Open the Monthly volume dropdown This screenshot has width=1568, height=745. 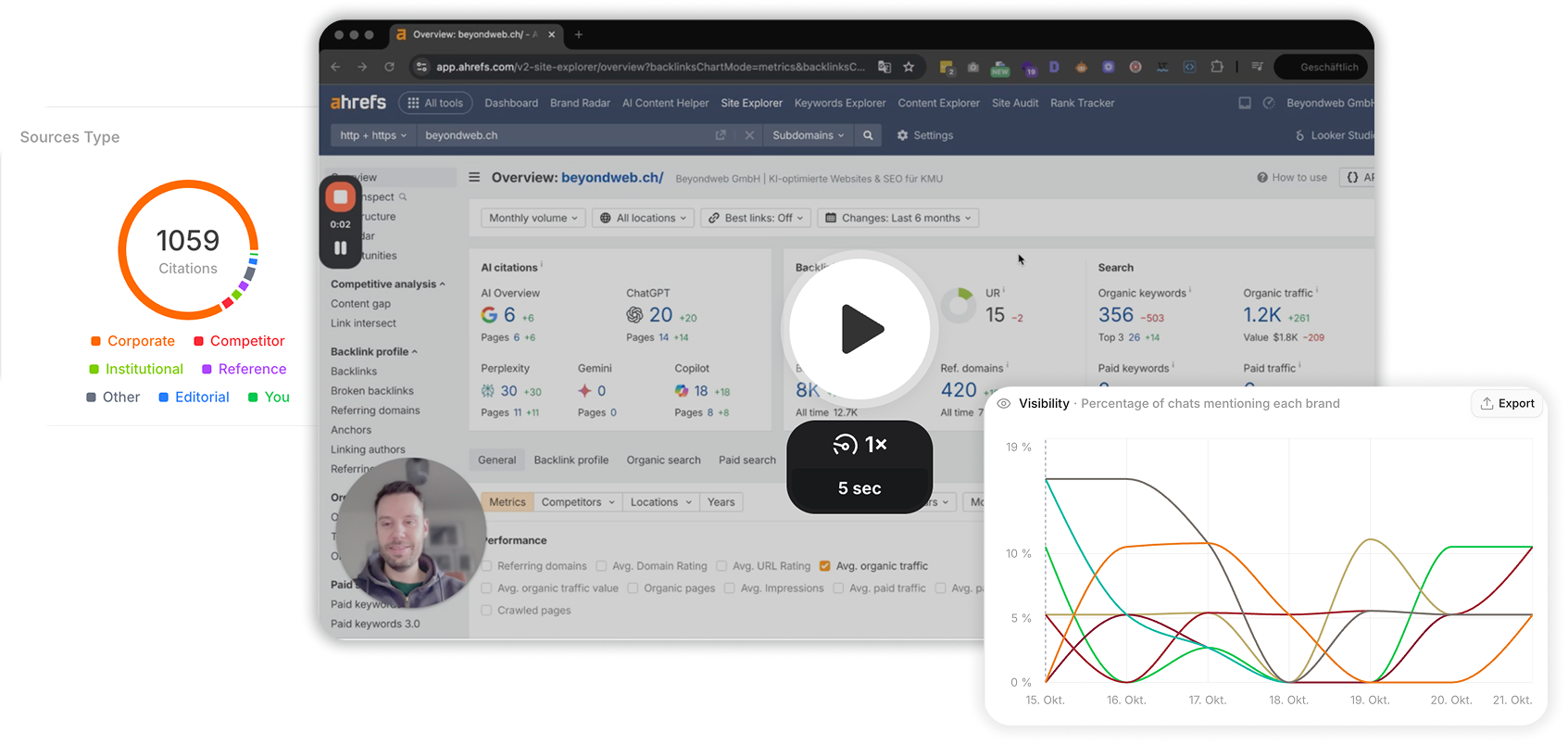pyautogui.click(x=533, y=218)
